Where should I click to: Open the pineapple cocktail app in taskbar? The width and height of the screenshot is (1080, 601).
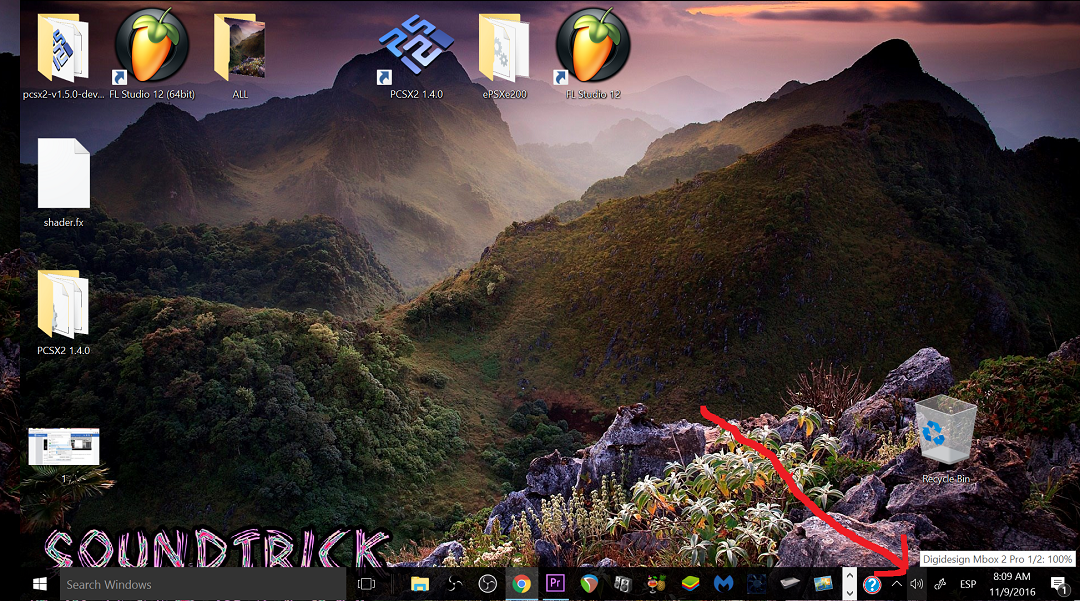656,584
